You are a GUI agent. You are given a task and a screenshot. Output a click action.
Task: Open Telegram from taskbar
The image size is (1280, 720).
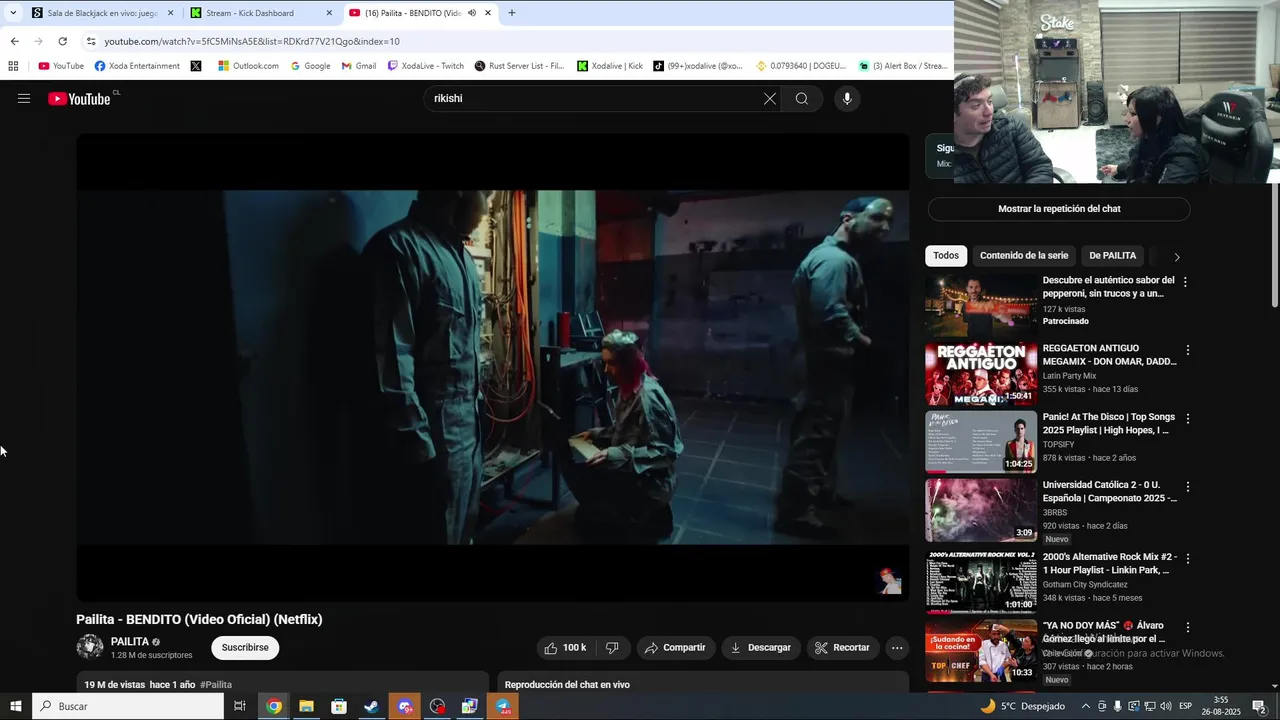pos(503,706)
